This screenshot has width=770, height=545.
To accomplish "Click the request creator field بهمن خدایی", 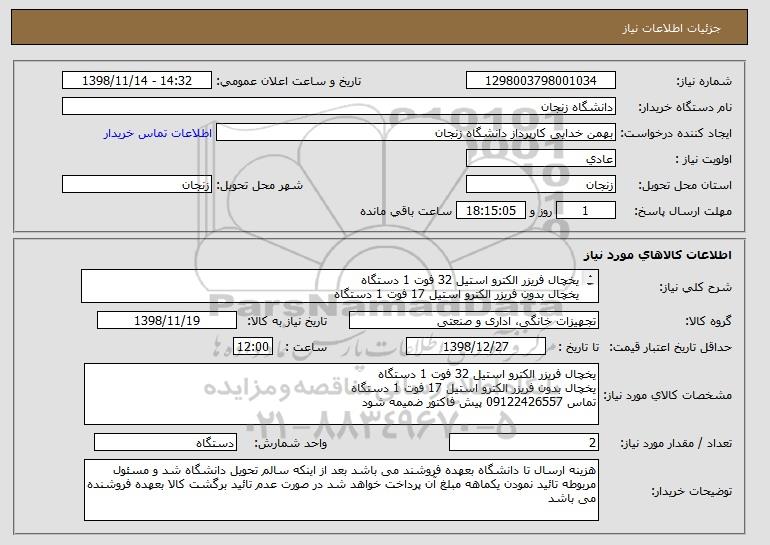I will pos(416,133).
